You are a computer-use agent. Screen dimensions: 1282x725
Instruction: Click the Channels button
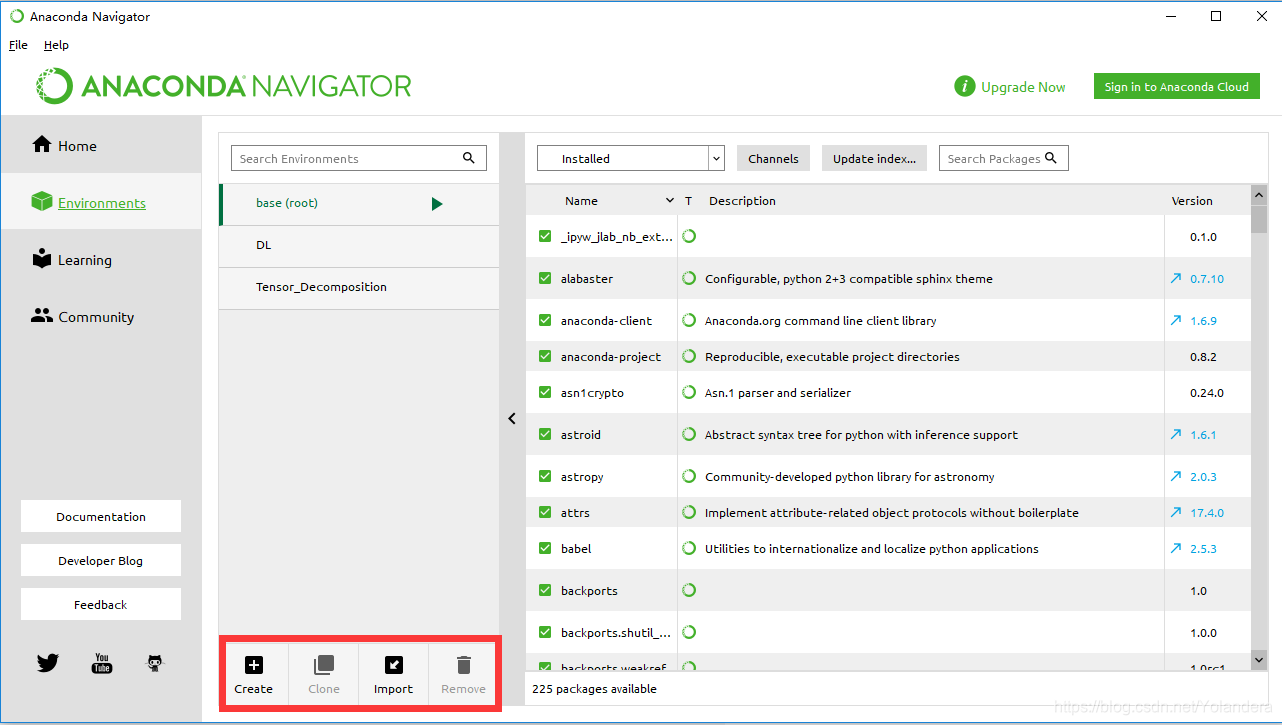(773, 158)
